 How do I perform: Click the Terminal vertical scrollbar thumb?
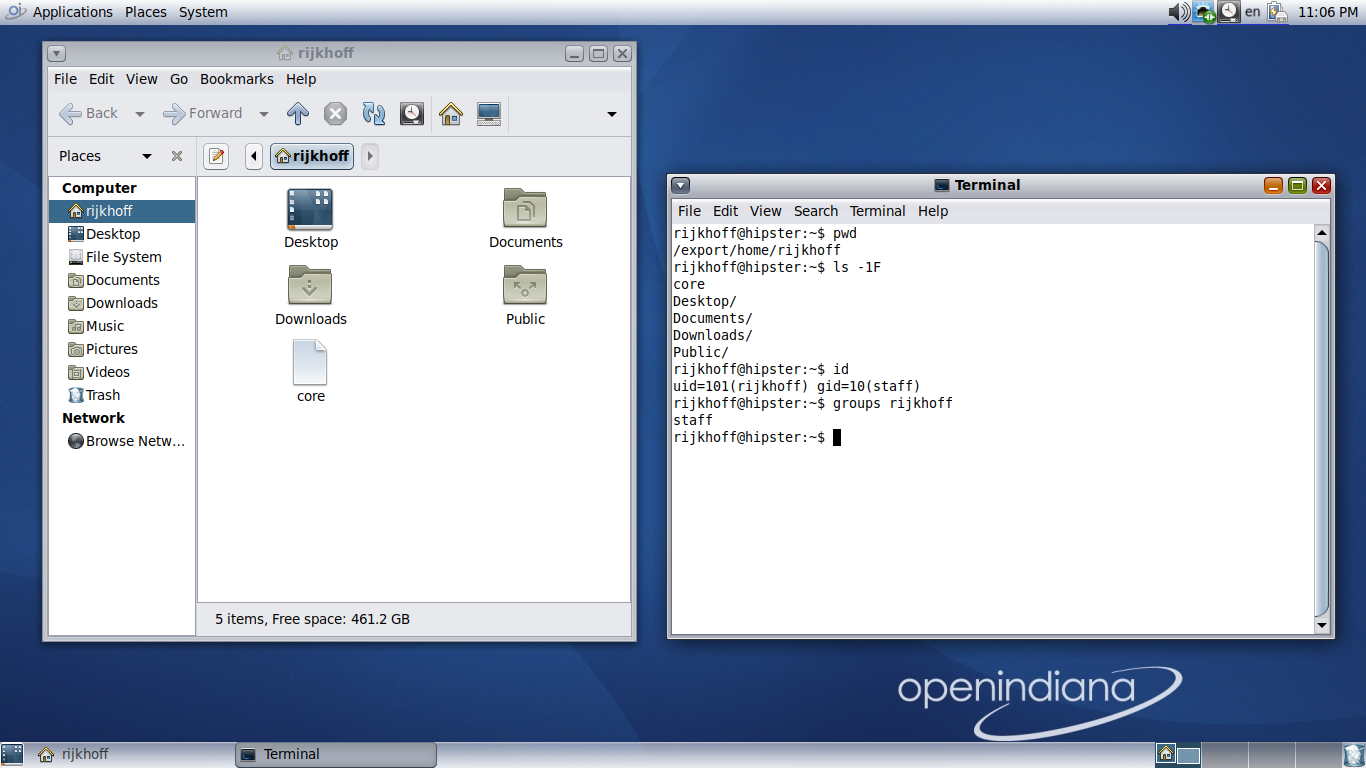pyautogui.click(x=1322, y=429)
